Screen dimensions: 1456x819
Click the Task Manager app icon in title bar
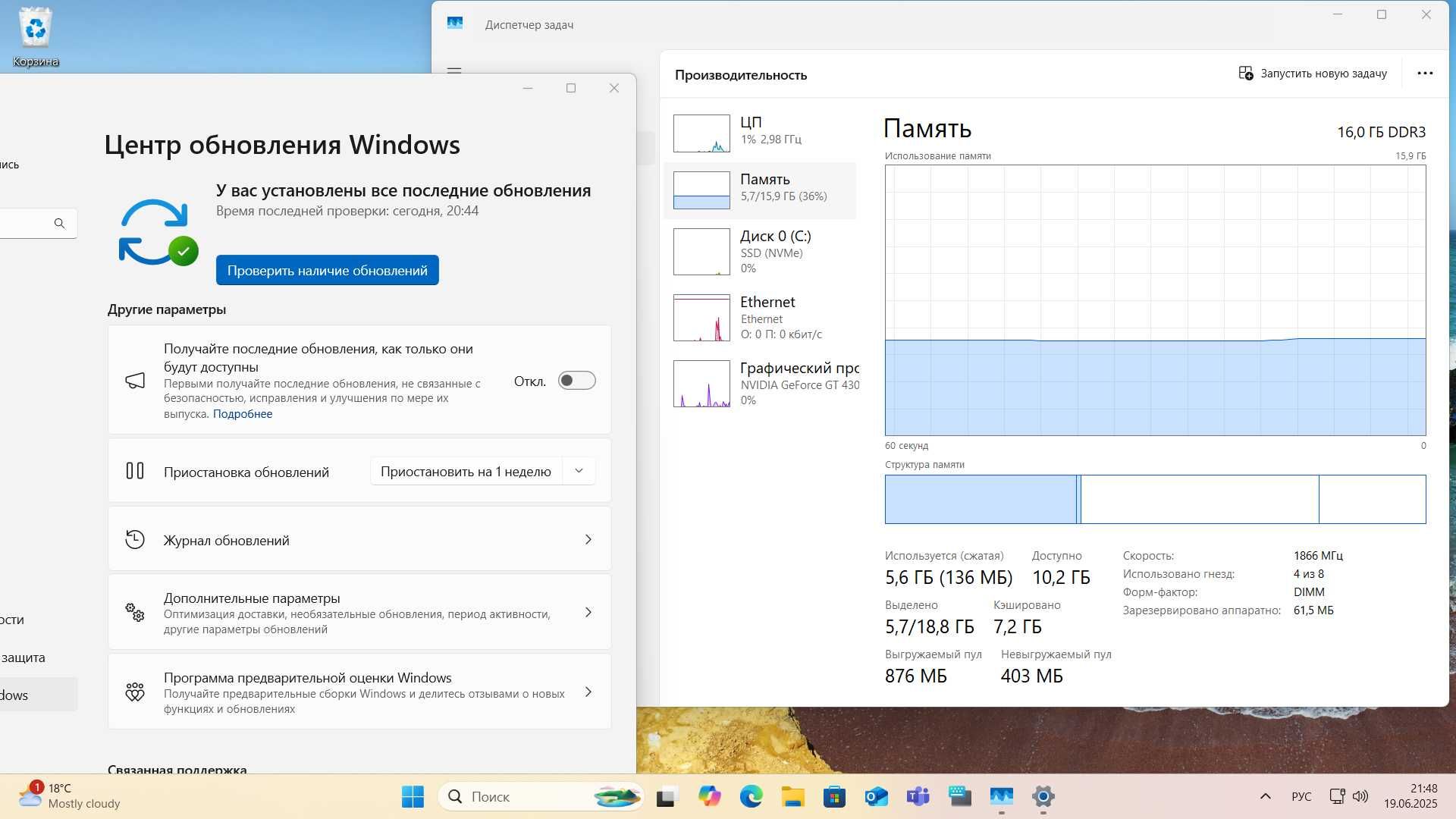[x=455, y=24]
